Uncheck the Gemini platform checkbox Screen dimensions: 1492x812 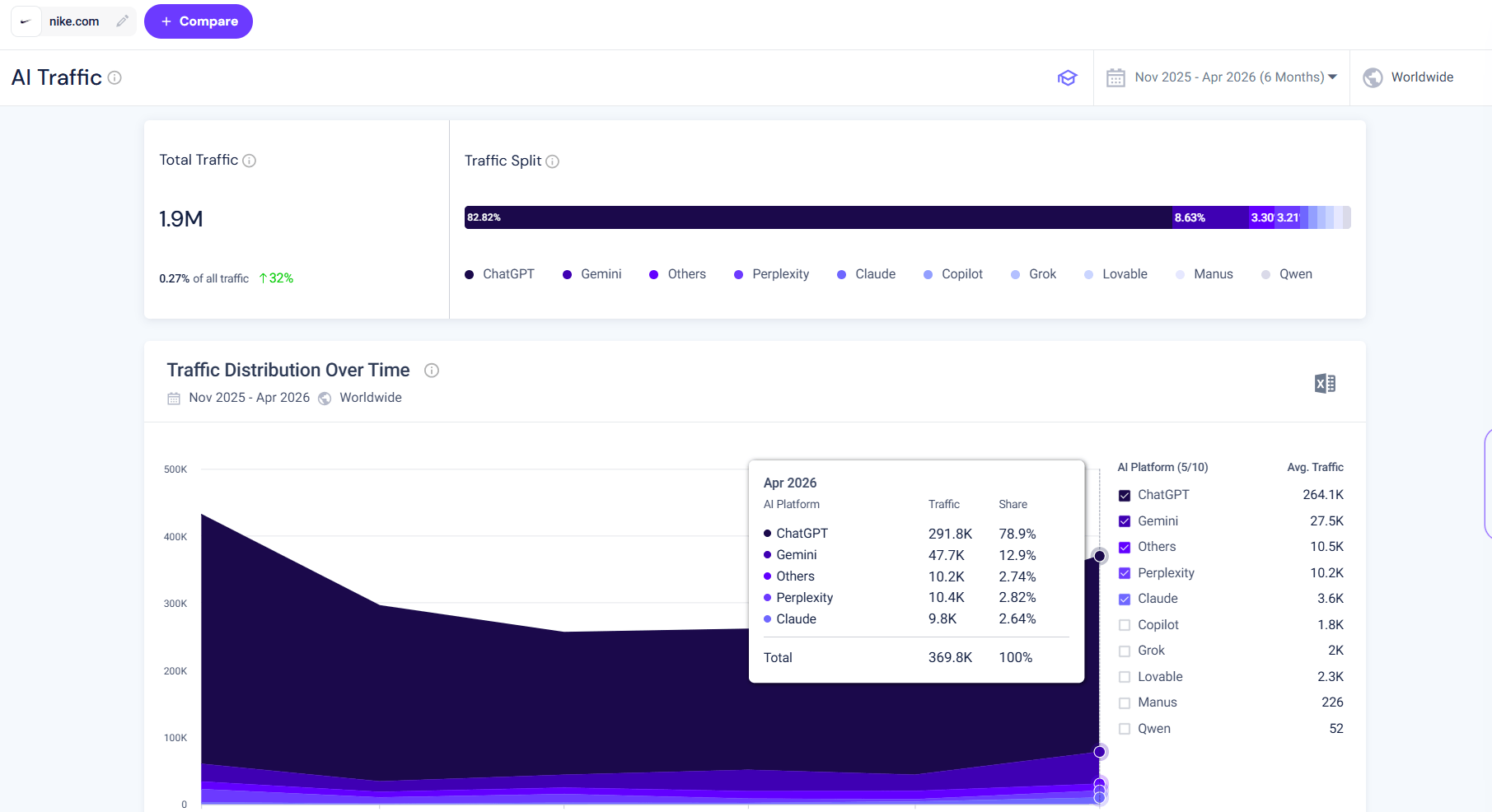click(1125, 521)
